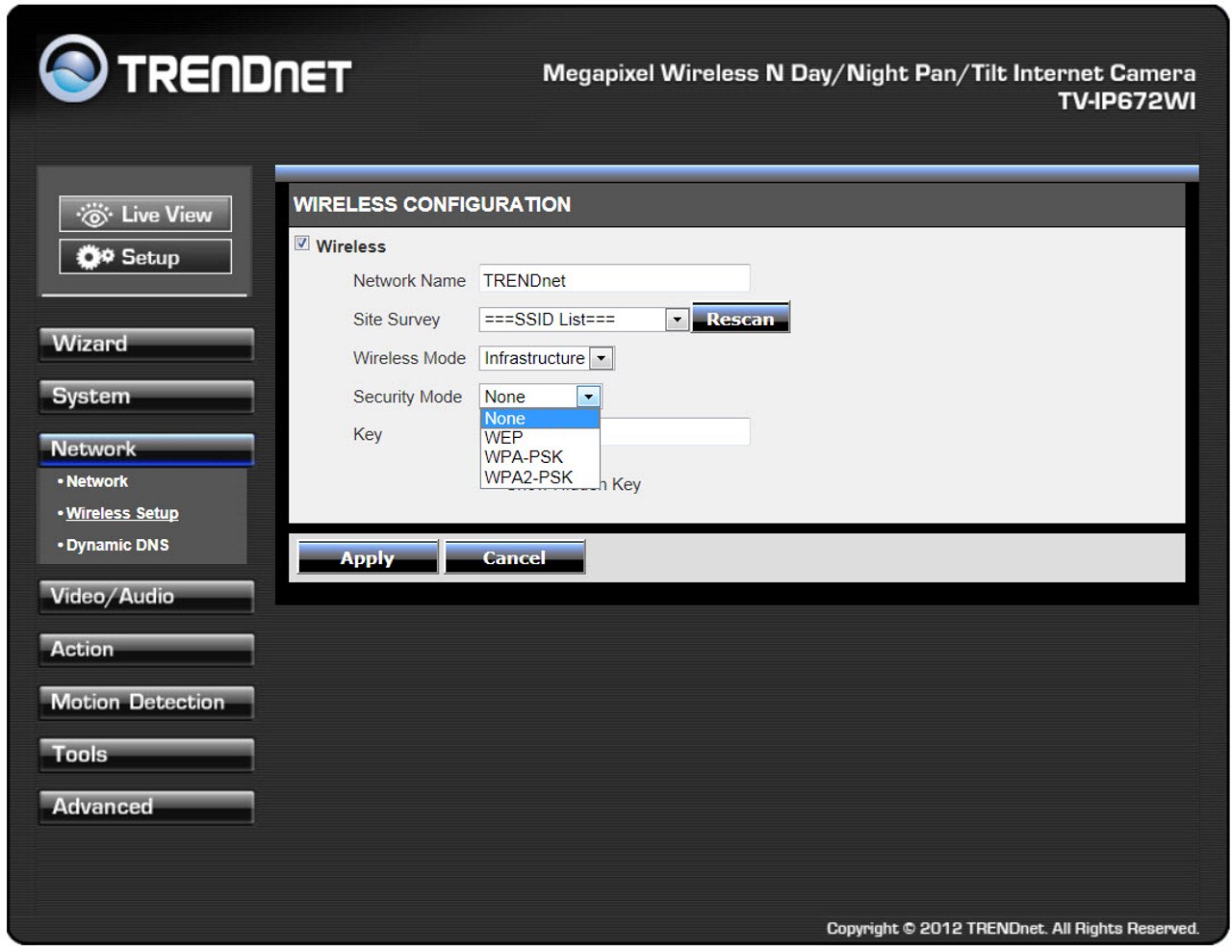
Task: Uncheck the Wireless checkbox
Action: pyautogui.click(x=302, y=244)
